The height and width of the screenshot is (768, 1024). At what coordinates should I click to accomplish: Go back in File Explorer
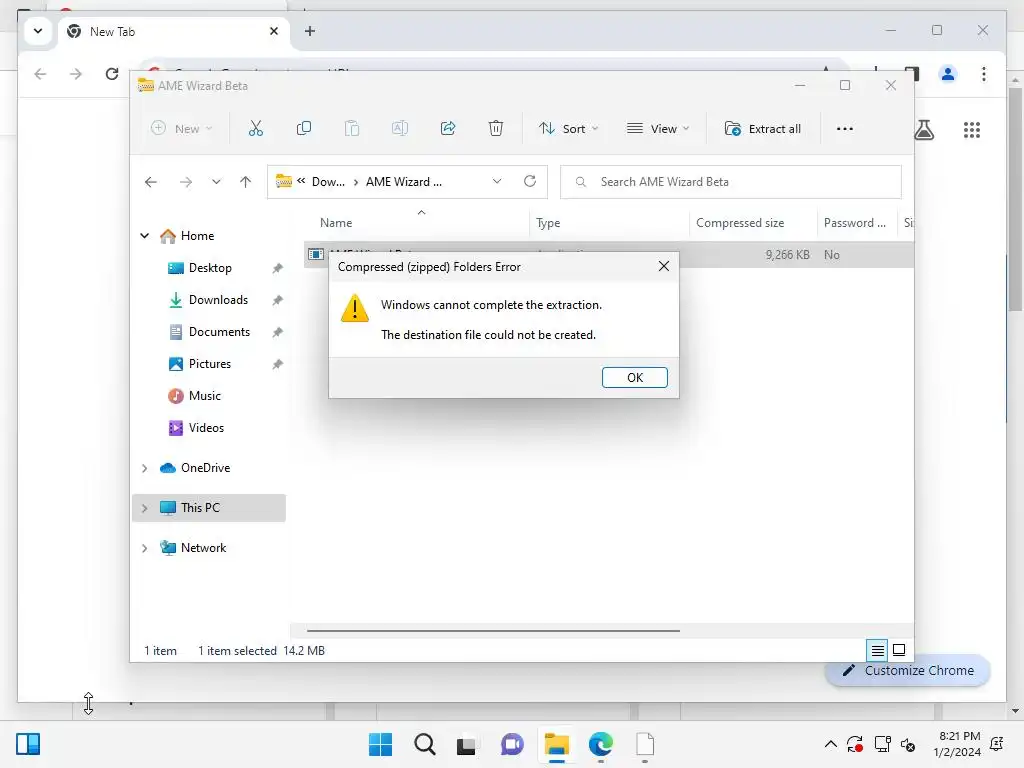coord(151,182)
